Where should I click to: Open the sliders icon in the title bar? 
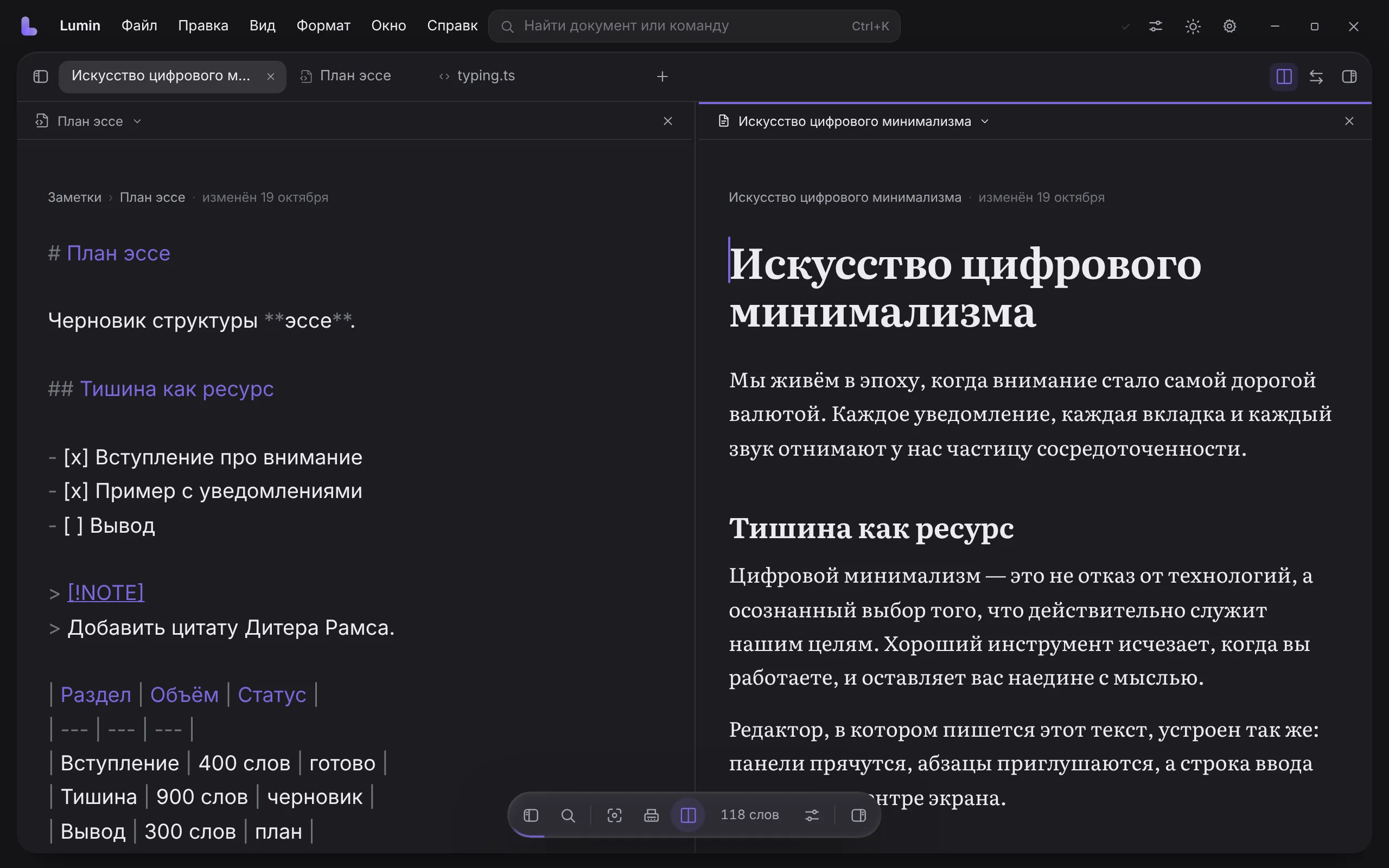[1155, 26]
